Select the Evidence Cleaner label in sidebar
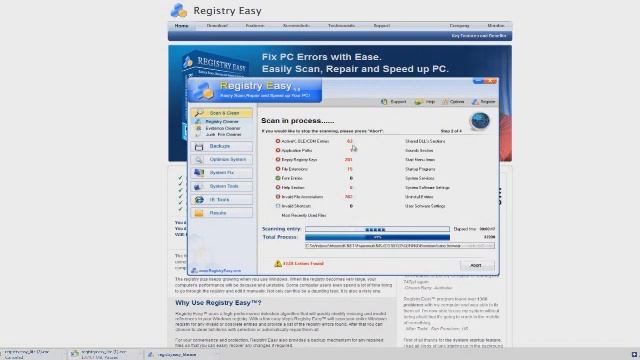640x360 pixels. [223, 128]
